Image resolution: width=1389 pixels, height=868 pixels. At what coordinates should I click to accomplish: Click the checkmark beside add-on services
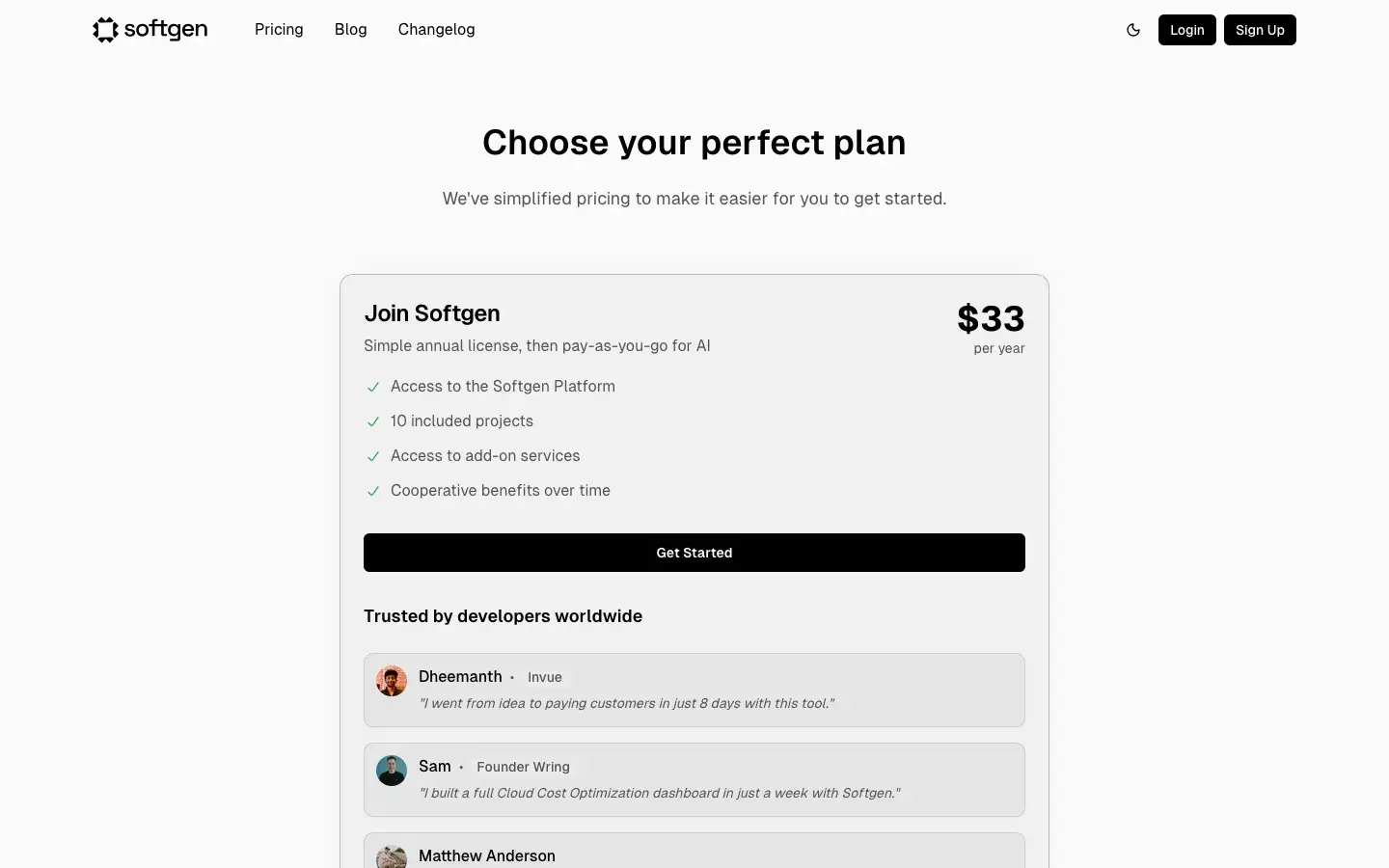point(373,456)
